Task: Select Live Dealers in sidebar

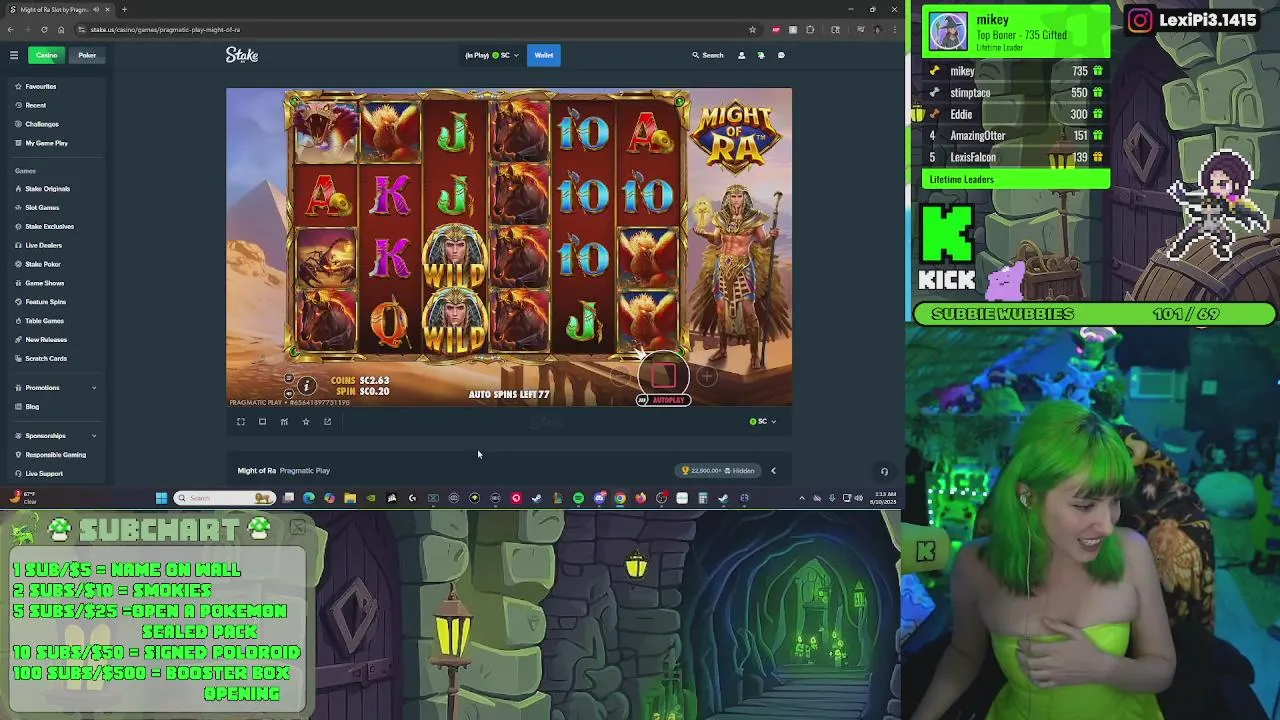Action: (x=56, y=245)
